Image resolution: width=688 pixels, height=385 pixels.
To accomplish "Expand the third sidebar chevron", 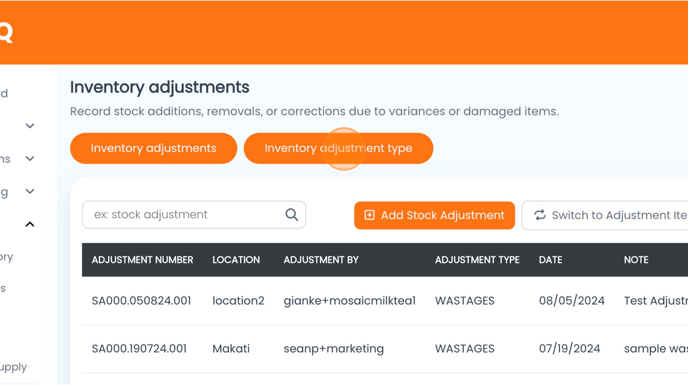I will pos(30,191).
